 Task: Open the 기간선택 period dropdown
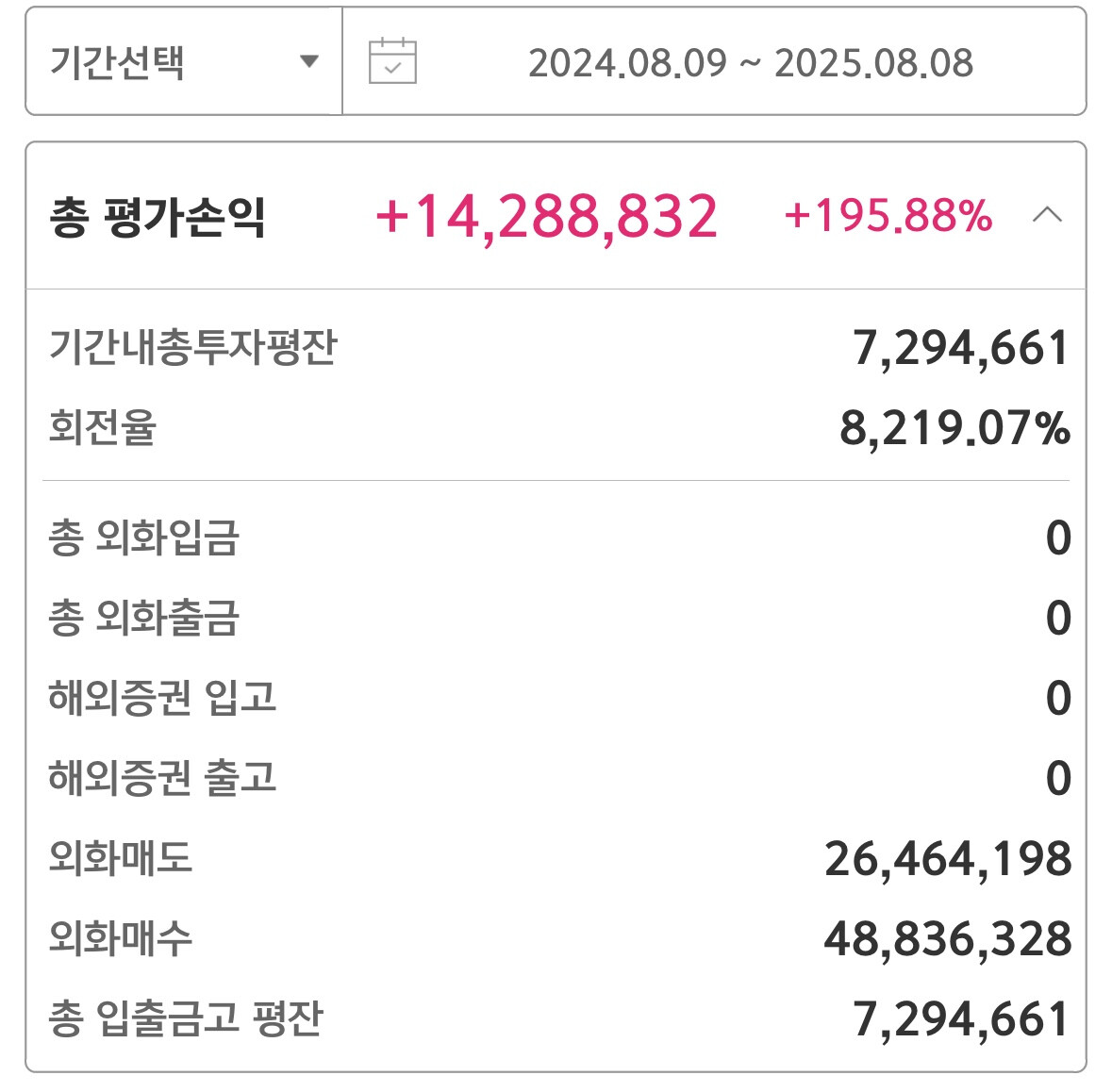click(184, 62)
